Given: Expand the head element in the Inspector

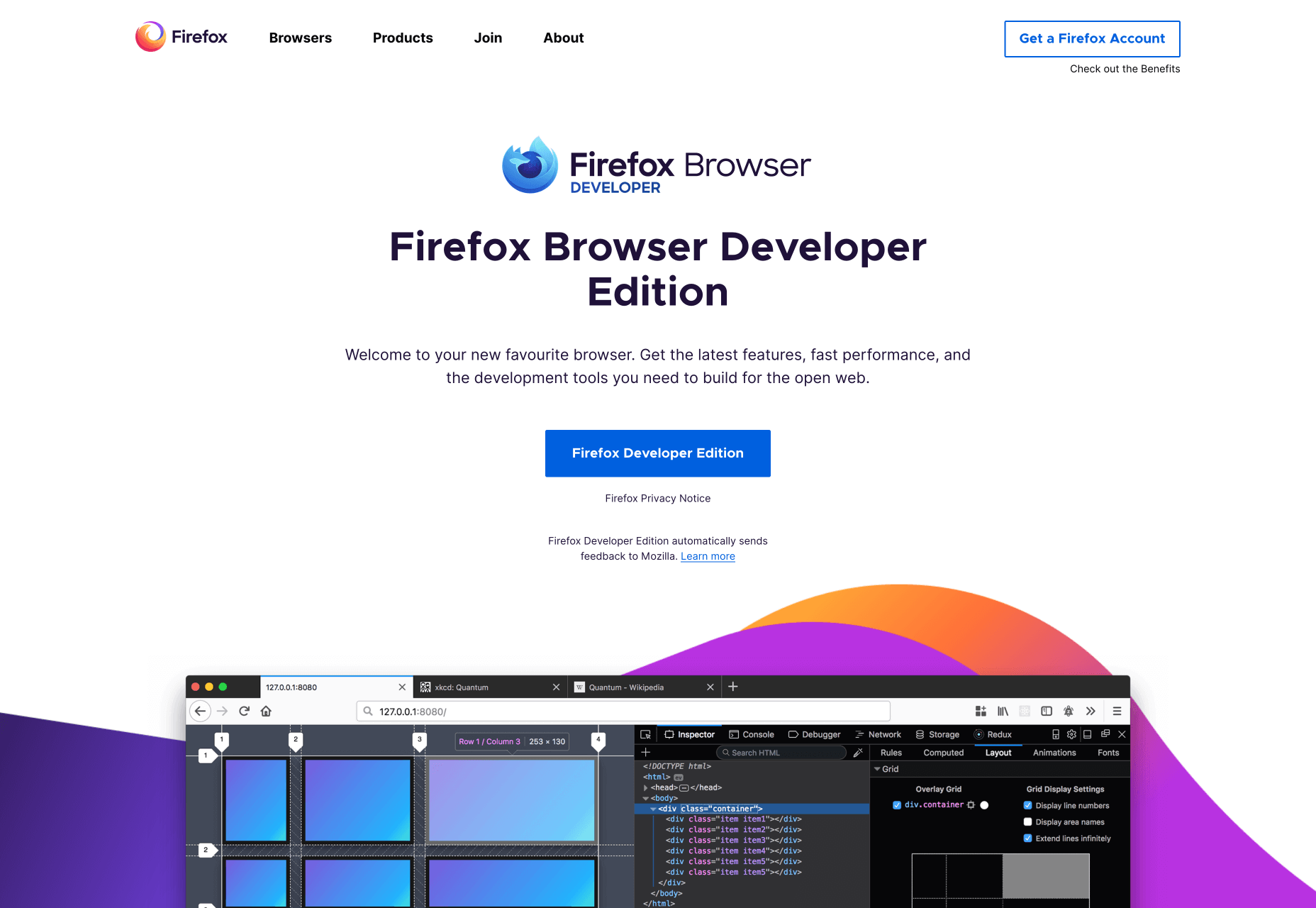Looking at the screenshot, I should coord(646,787).
